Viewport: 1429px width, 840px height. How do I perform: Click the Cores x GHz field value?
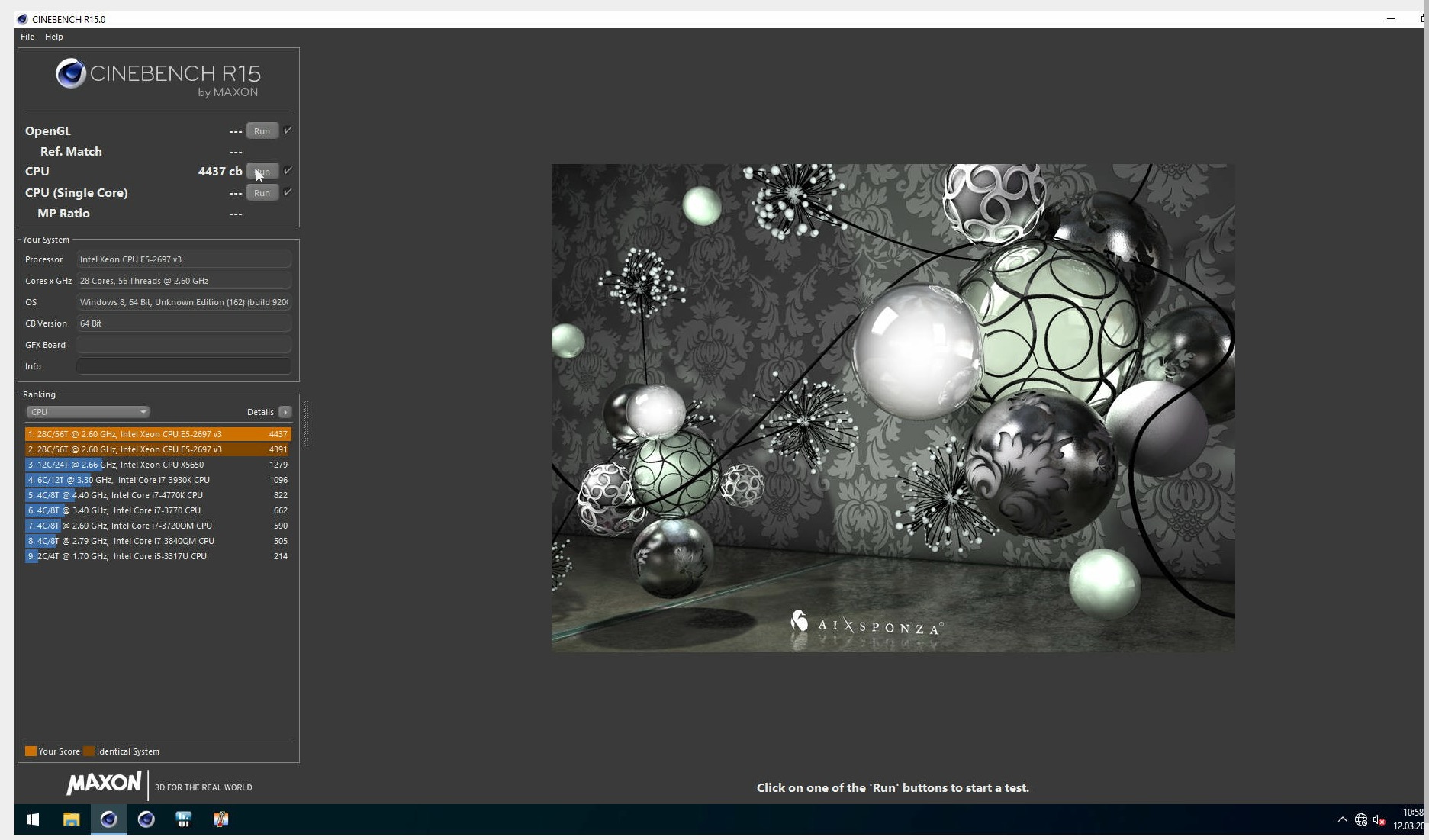(x=184, y=281)
